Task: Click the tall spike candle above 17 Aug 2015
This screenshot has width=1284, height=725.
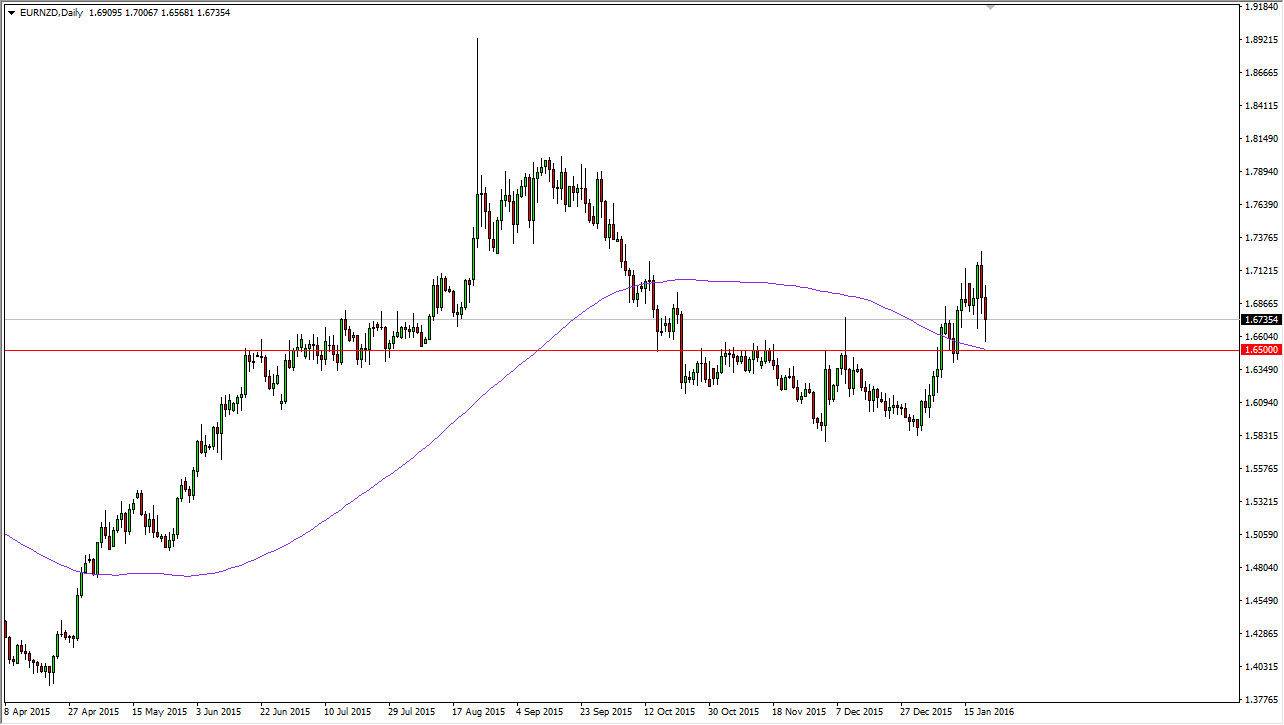Action: pos(477,120)
